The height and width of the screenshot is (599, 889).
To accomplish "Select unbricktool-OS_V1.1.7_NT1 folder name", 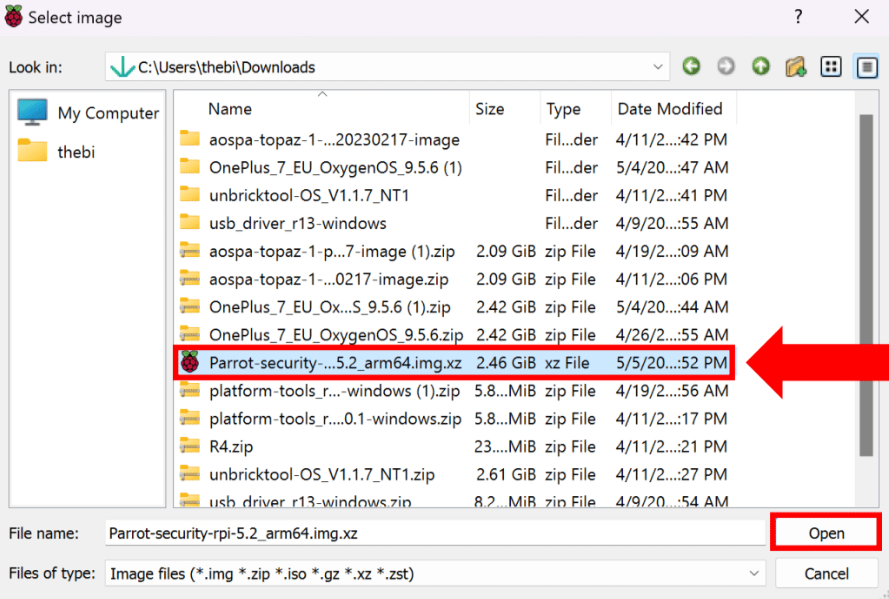I will pos(309,195).
